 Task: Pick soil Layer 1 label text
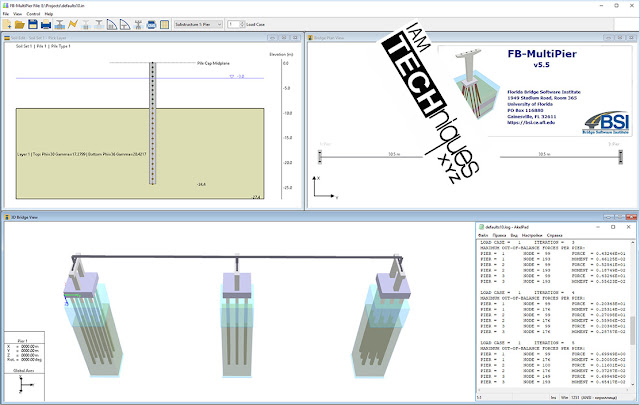pos(81,154)
